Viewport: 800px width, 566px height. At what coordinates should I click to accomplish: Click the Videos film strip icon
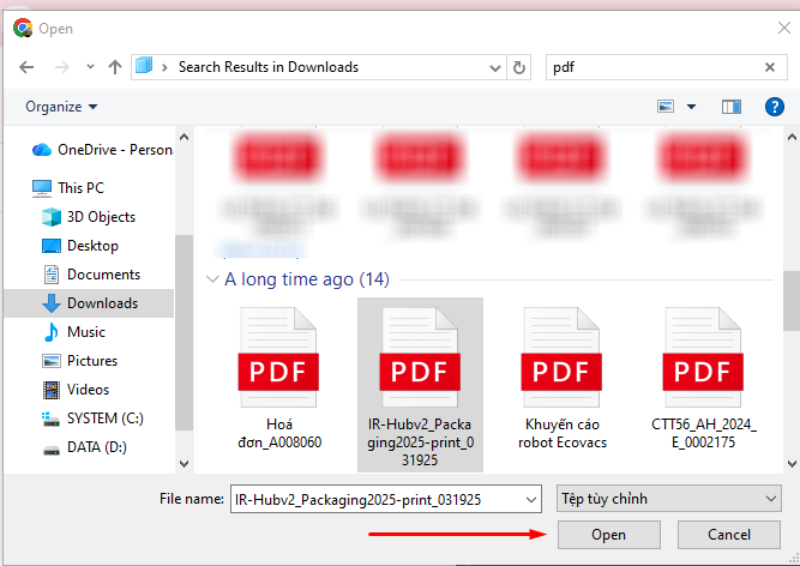(x=51, y=390)
